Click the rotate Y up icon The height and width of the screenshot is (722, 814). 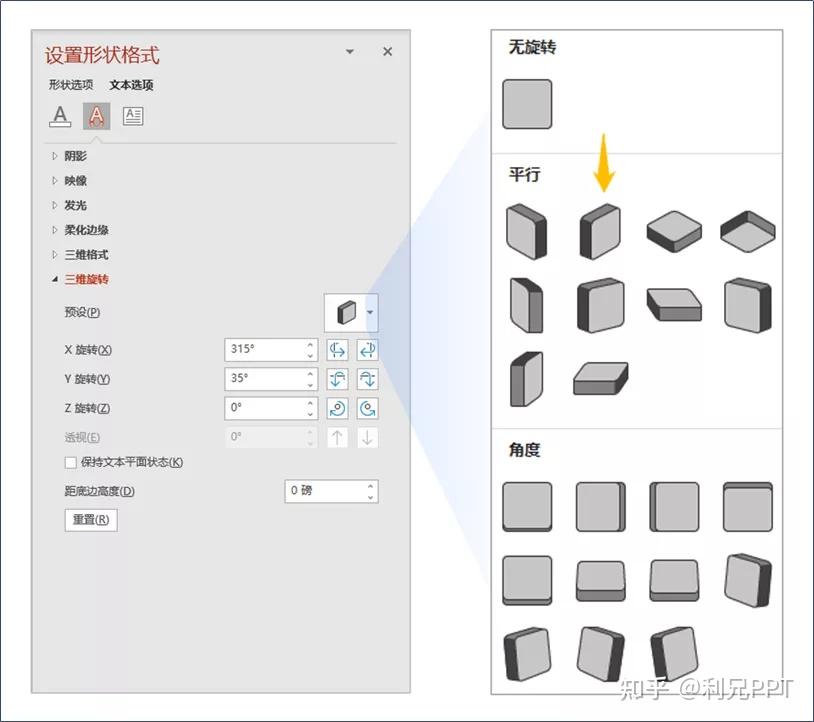[337, 378]
